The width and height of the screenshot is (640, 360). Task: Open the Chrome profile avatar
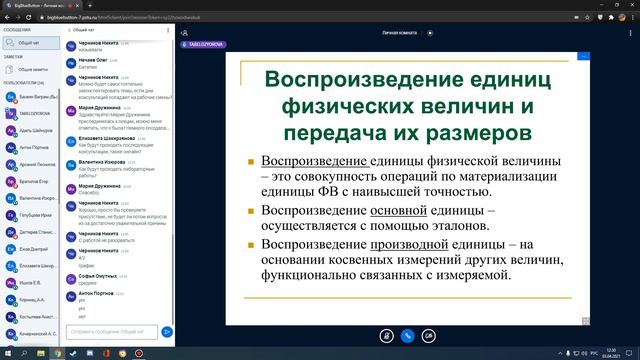coord(622,18)
